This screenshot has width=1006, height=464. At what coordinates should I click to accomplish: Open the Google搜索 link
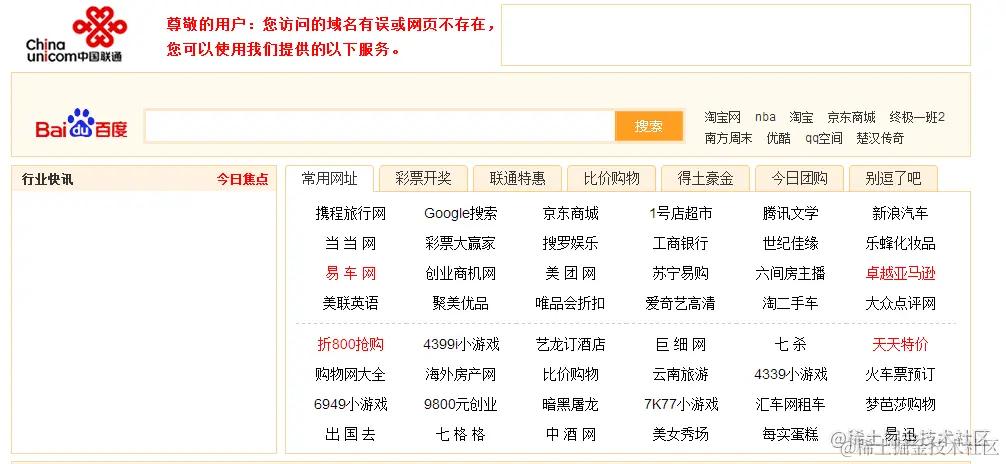tap(461, 214)
